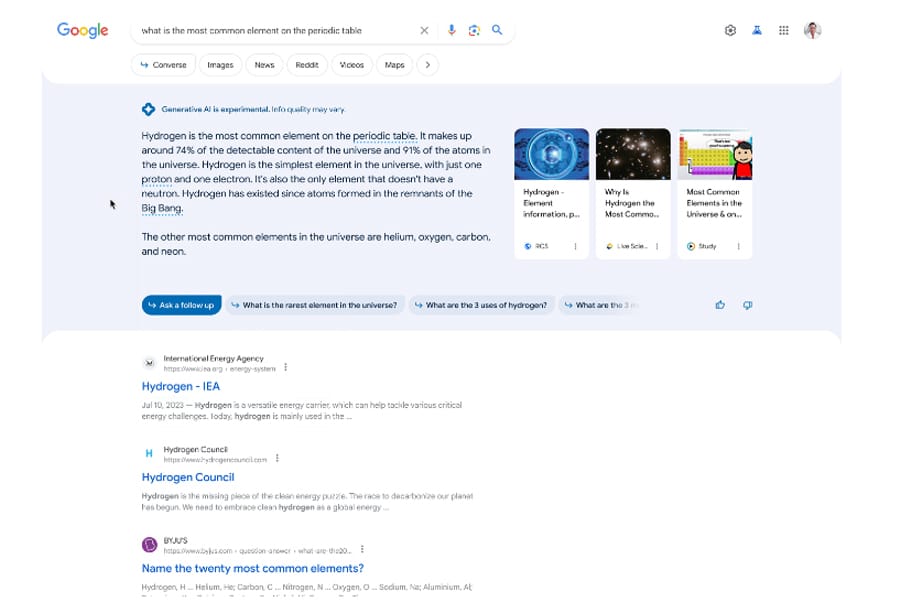
Task: Open 'Name the twenty most common elements?' result
Action: click(253, 568)
